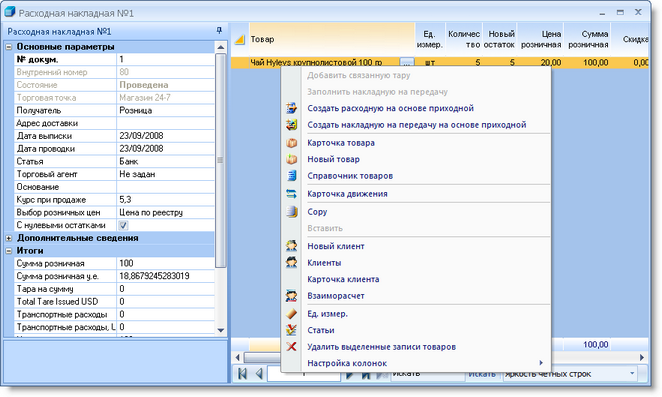Select Карточка движения menu entry

point(347,194)
